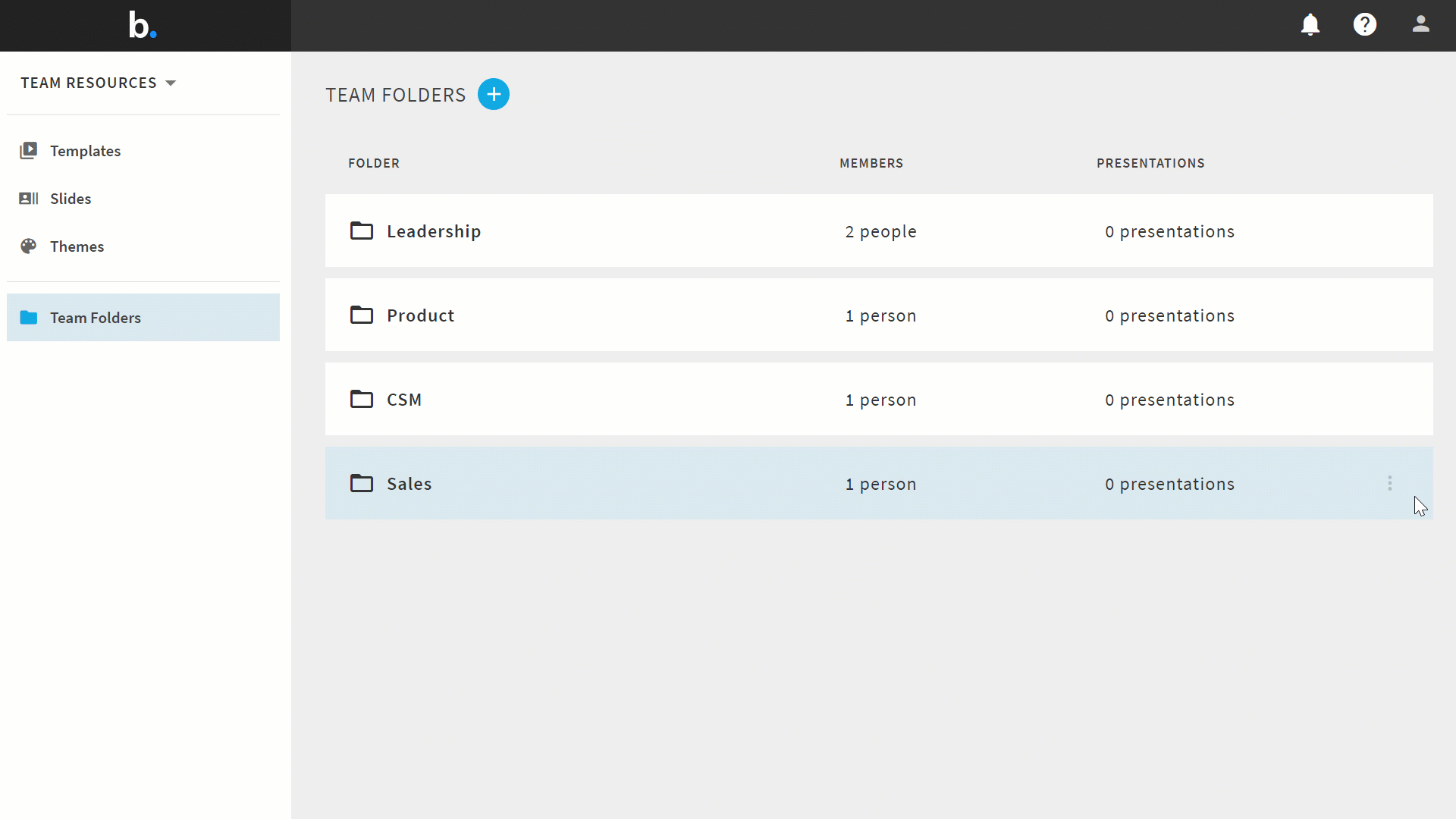Click '1 person' in the CSM row
Viewport: 1456px width, 819px height.
(881, 400)
